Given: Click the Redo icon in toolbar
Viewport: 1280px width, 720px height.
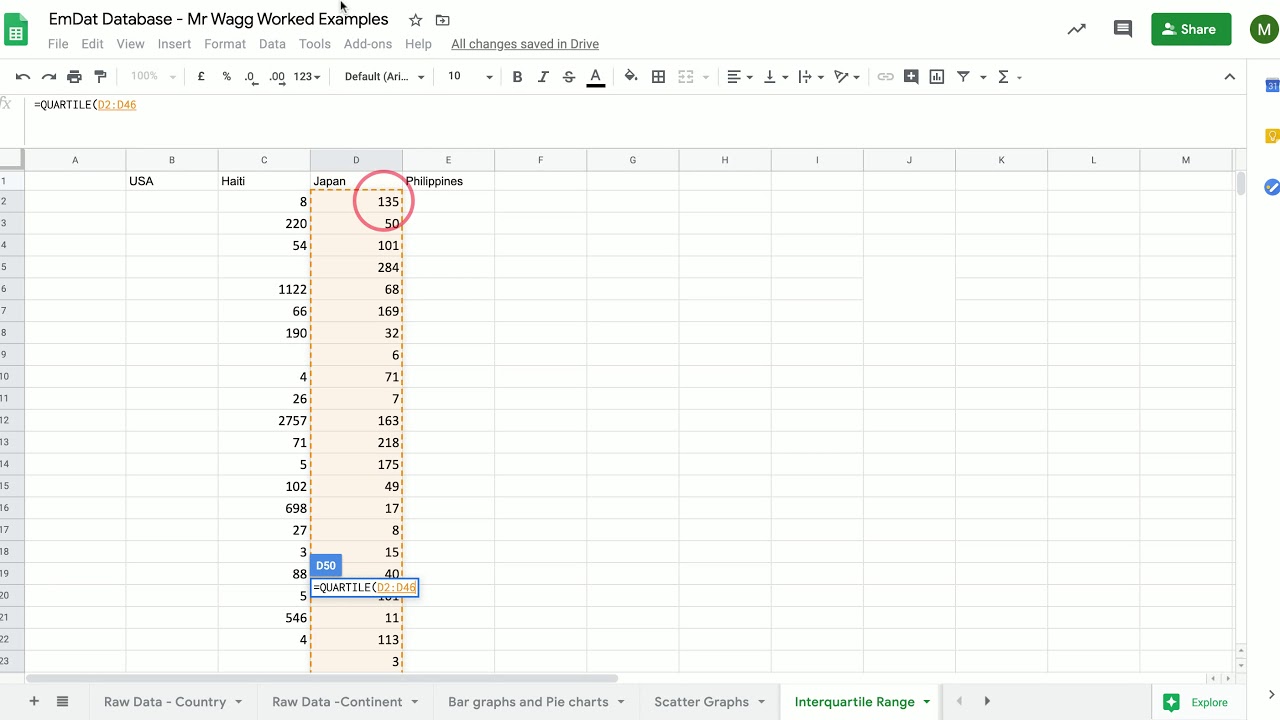Looking at the screenshot, I should point(48,77).
